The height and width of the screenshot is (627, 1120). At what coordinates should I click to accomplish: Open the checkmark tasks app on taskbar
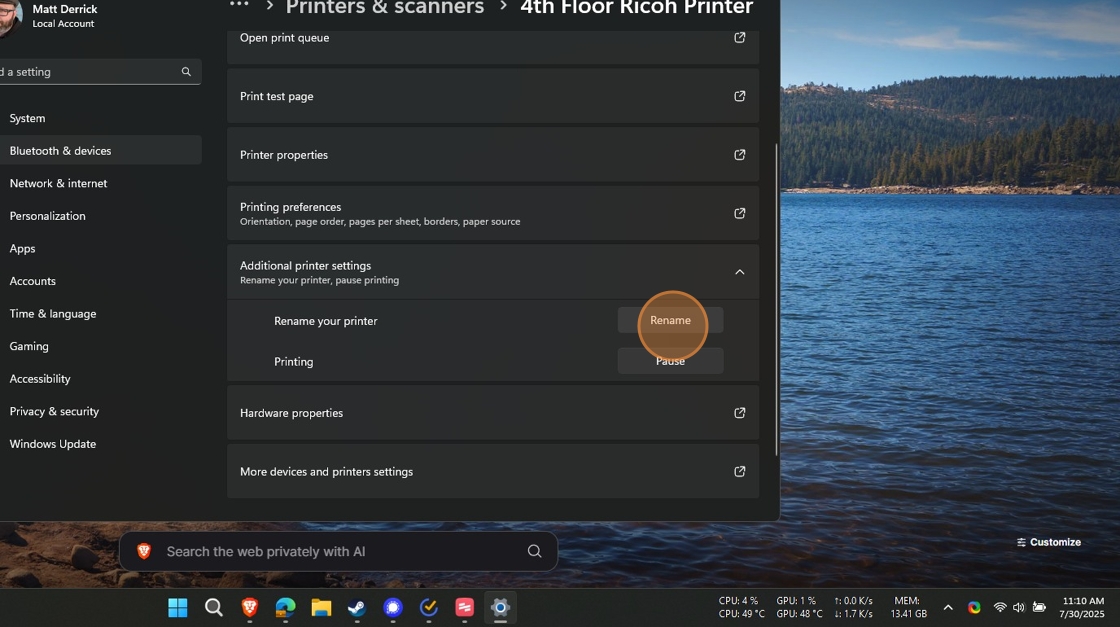(429, 608)
